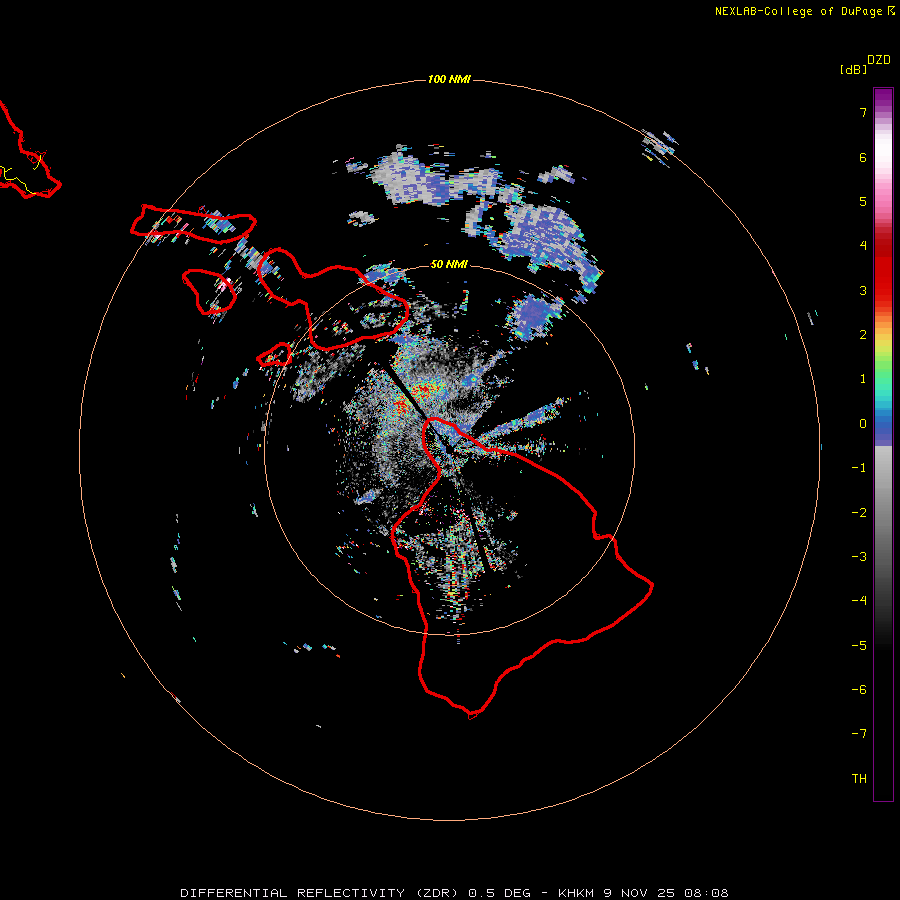Click the -1 value on the color scale
This screenshot has height=900, width=900.
[x=859, y=468]
